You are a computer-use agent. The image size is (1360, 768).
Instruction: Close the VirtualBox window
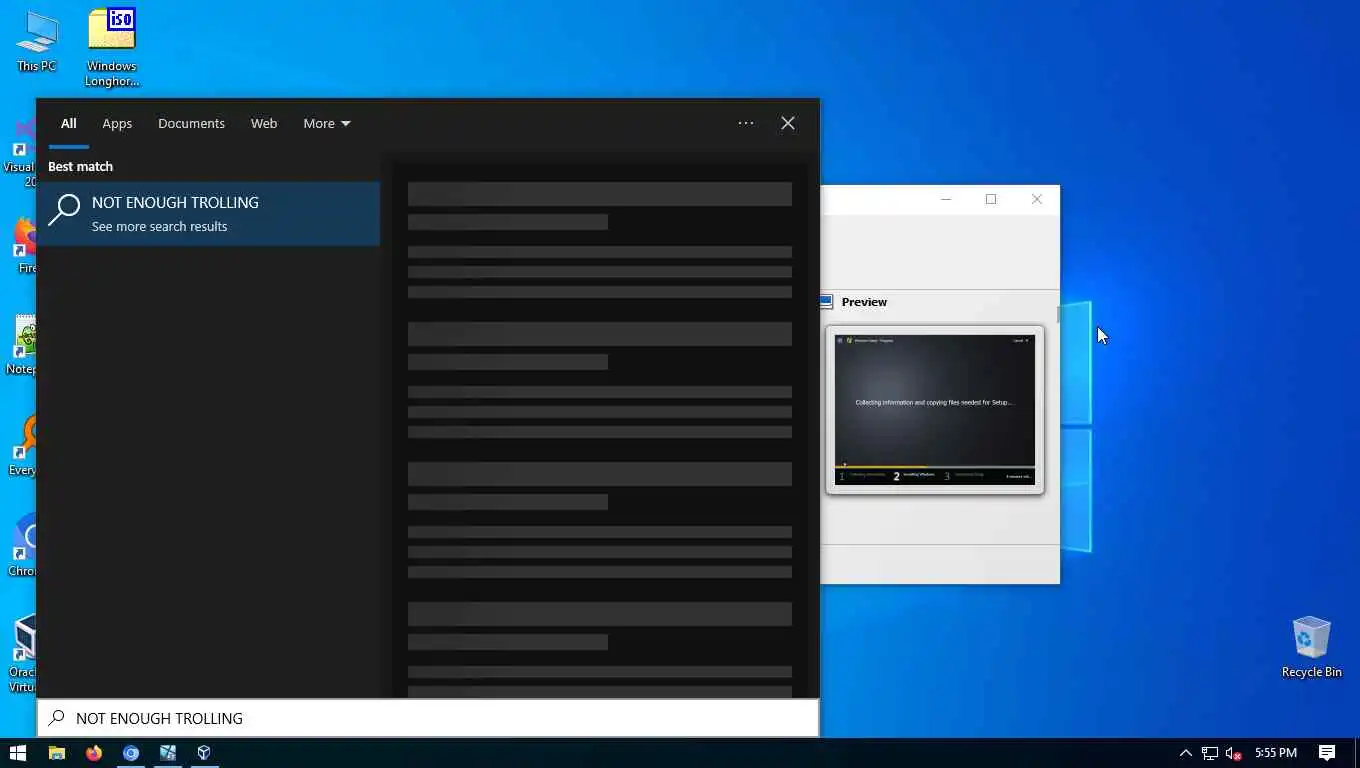coord(1037,199)
